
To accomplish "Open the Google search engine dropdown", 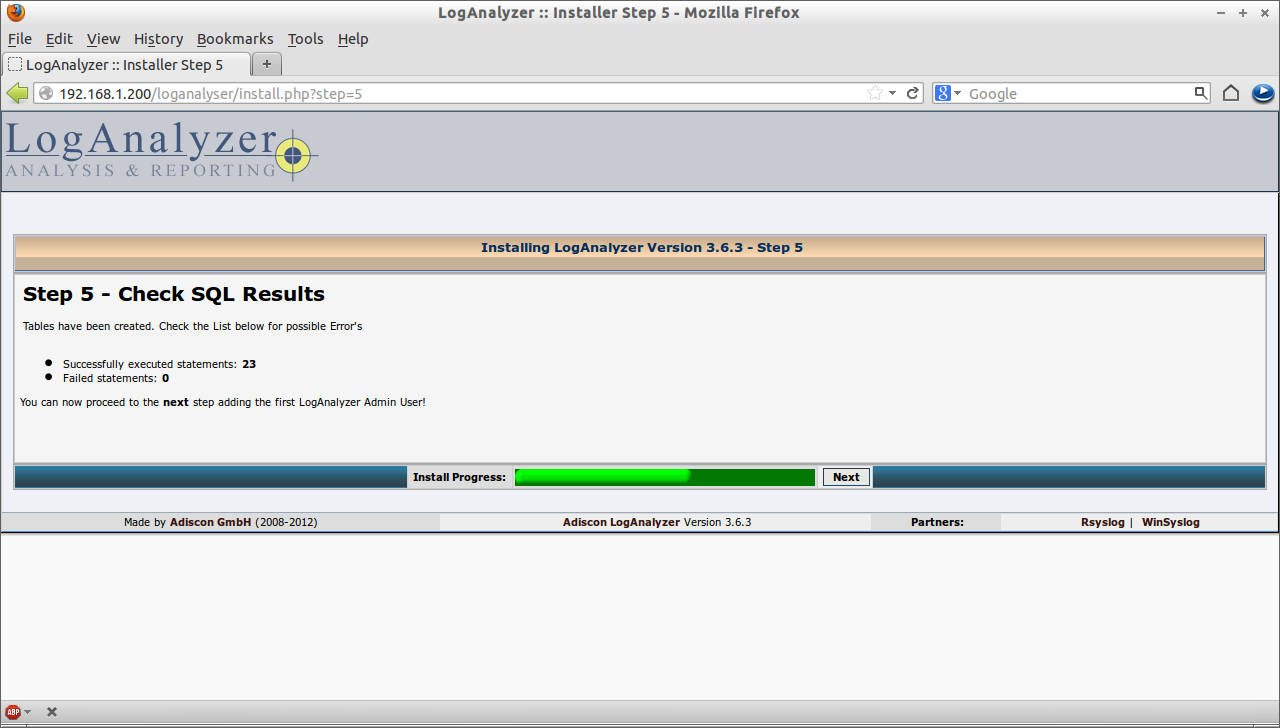I will tap(948, 93).
